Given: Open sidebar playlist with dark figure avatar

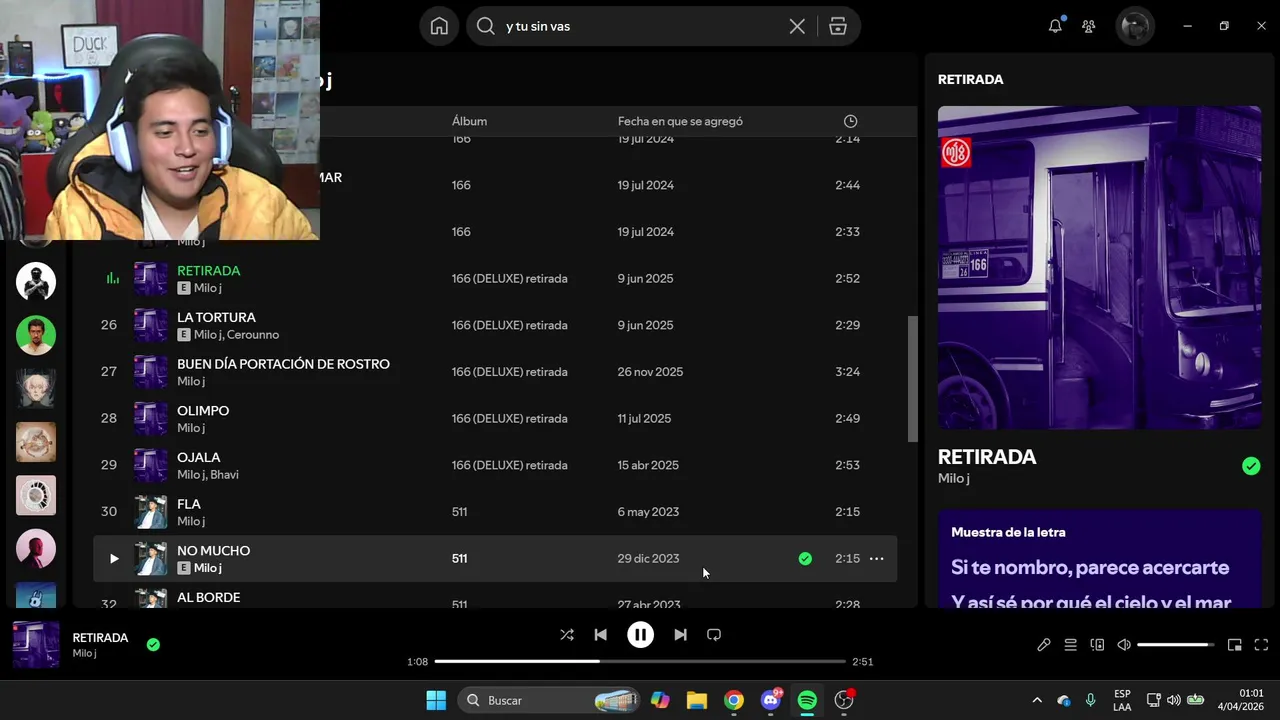Looking at the screenshot, I should coord(36,282).
